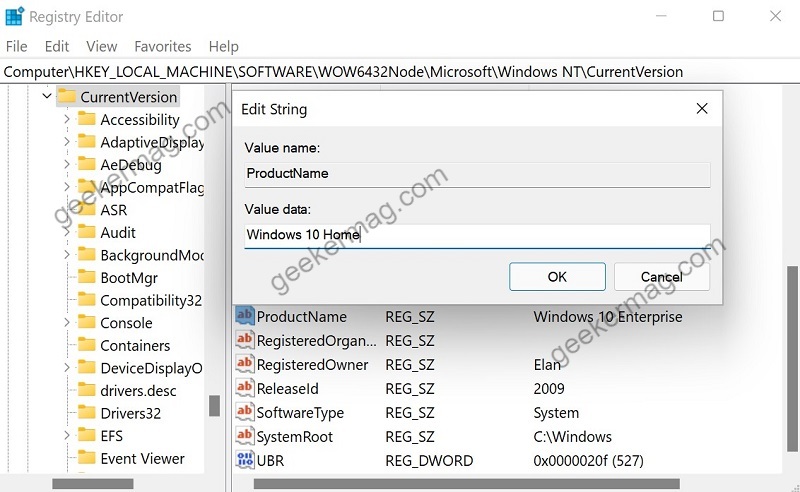Cancel the Edit String dialog
Image resolution: width=800 pixels, height=492 pixels.
pos(662,277)
